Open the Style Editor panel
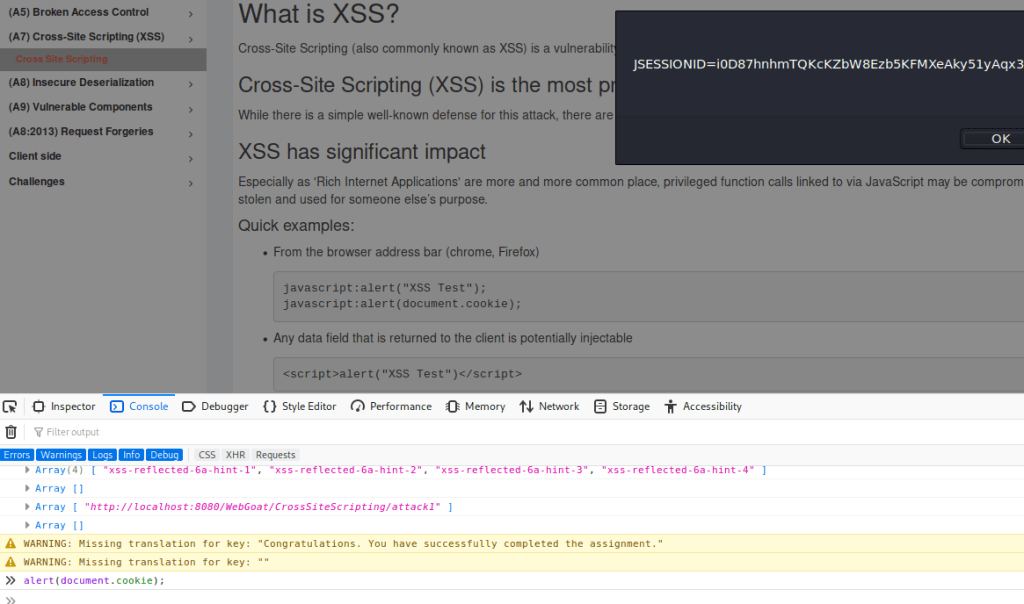 point(300,407)
